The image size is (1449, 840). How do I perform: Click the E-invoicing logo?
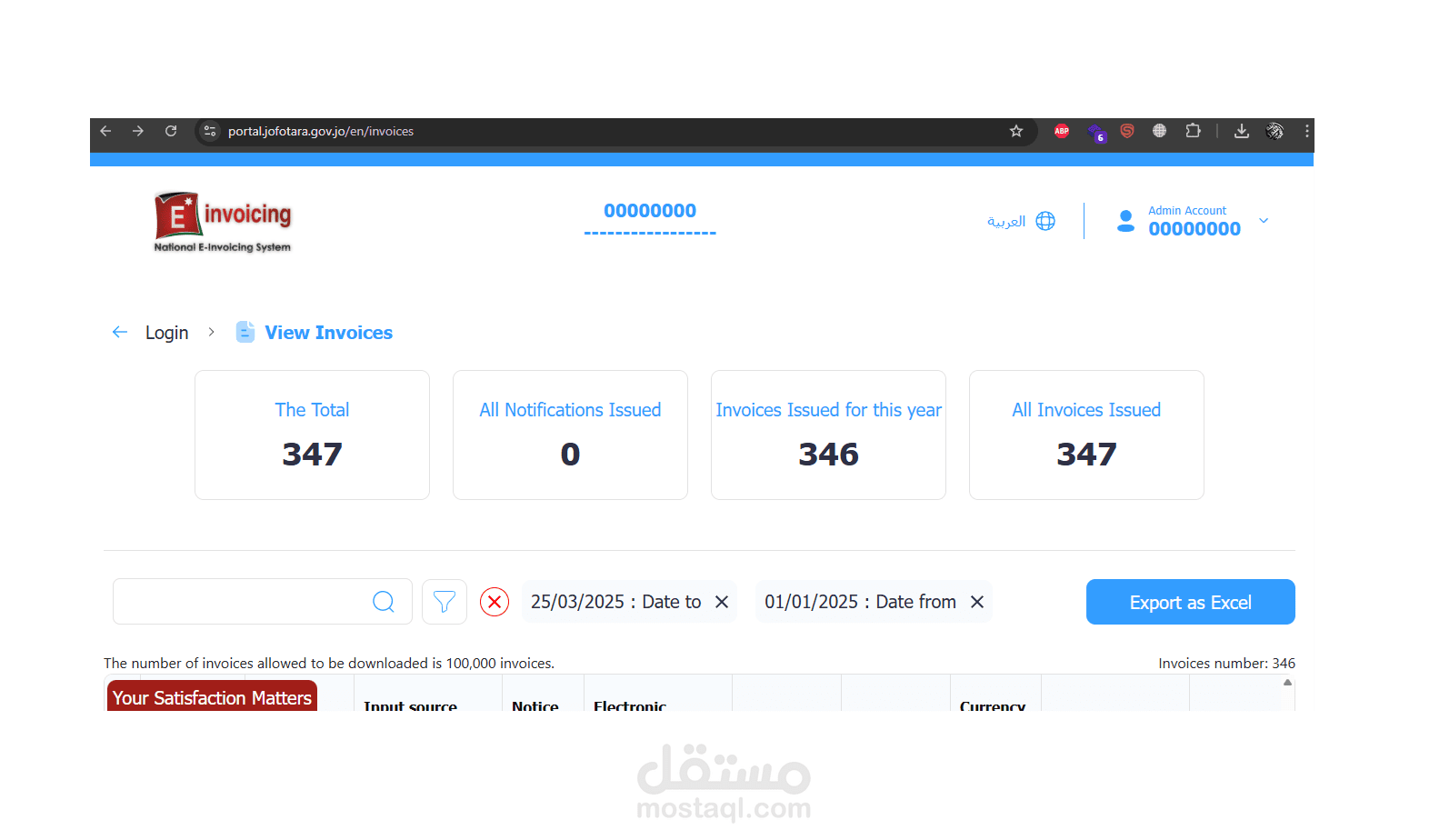[x=223, y=222]
